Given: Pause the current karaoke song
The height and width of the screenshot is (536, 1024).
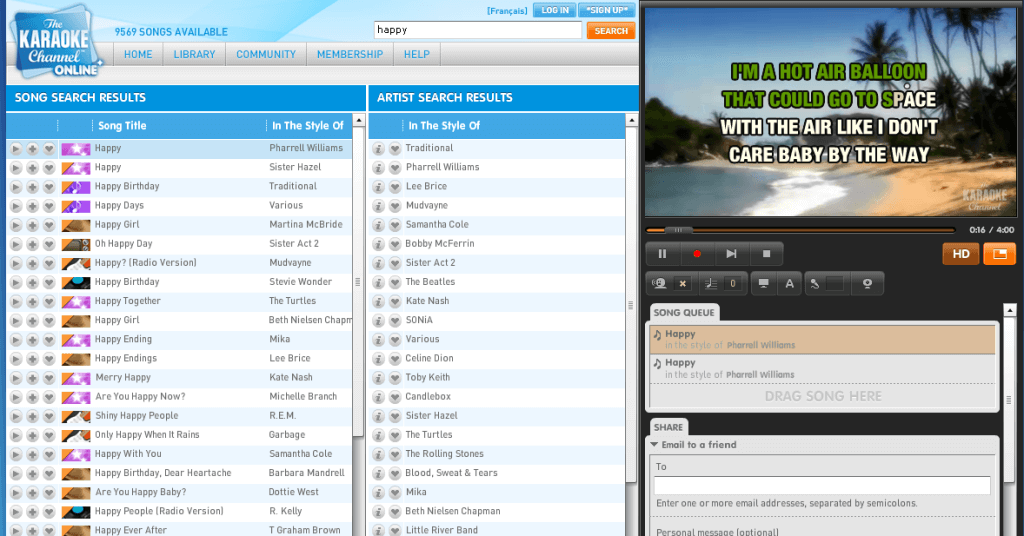Looking at the screenshot, I should tap(662, 254).
